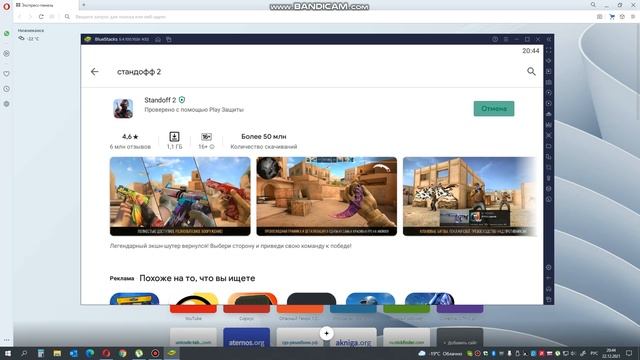
Task: Open the third Standoff 2 battle screenshot
Action: [469, 196]
